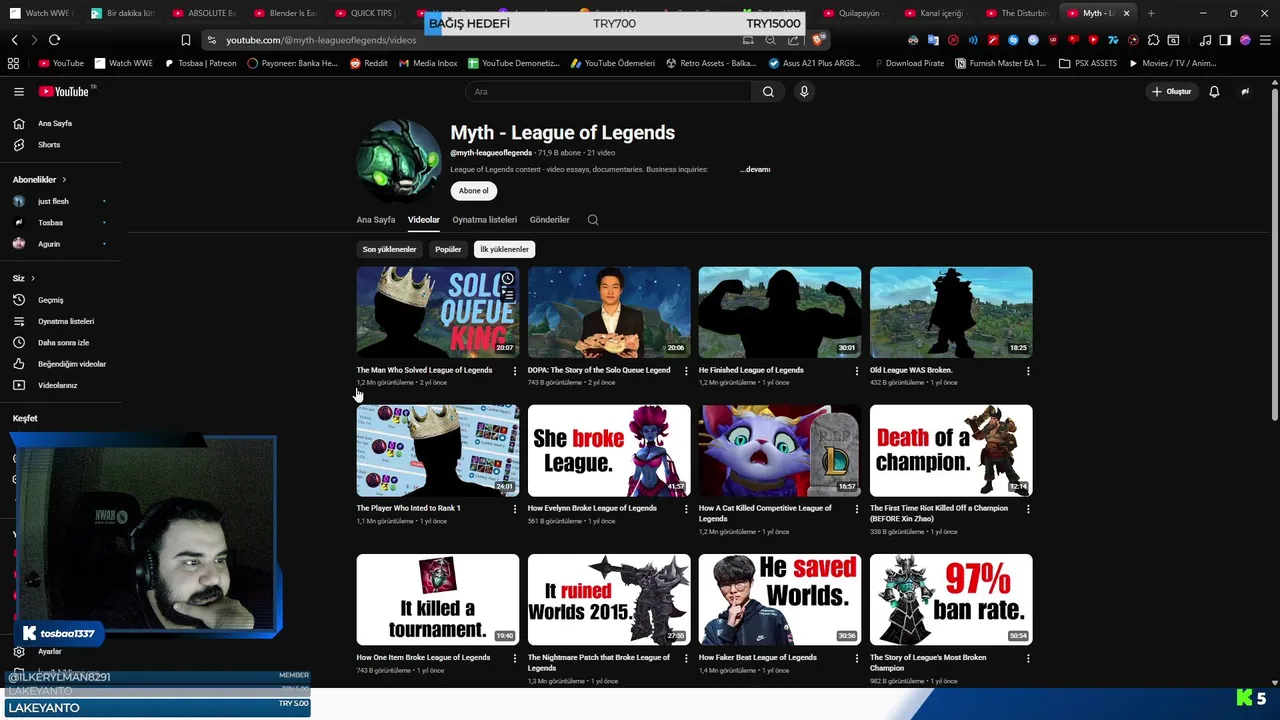Click the bookmark icon beside address bar
Viewport: 1280px width, 720px height.
click(x=185, y=40)
